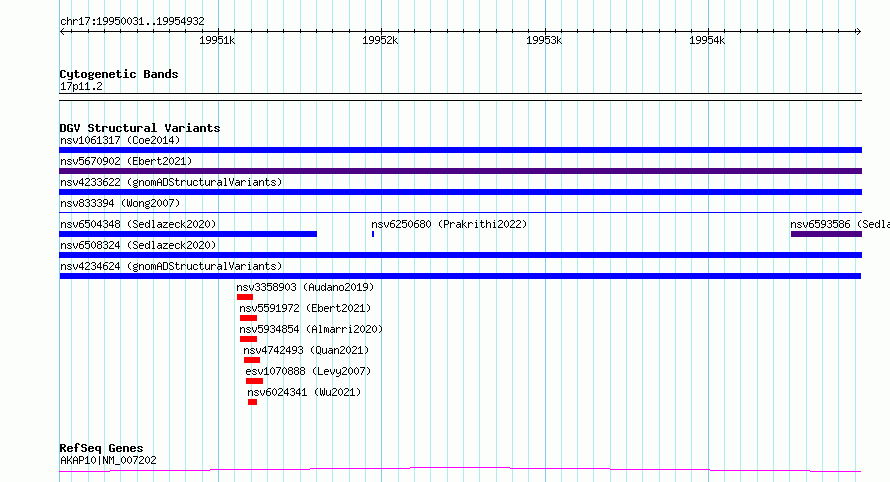The image size is (890, 482).
Task: Select the purple nsv5670902 variant bar
Action: [460, 171]
